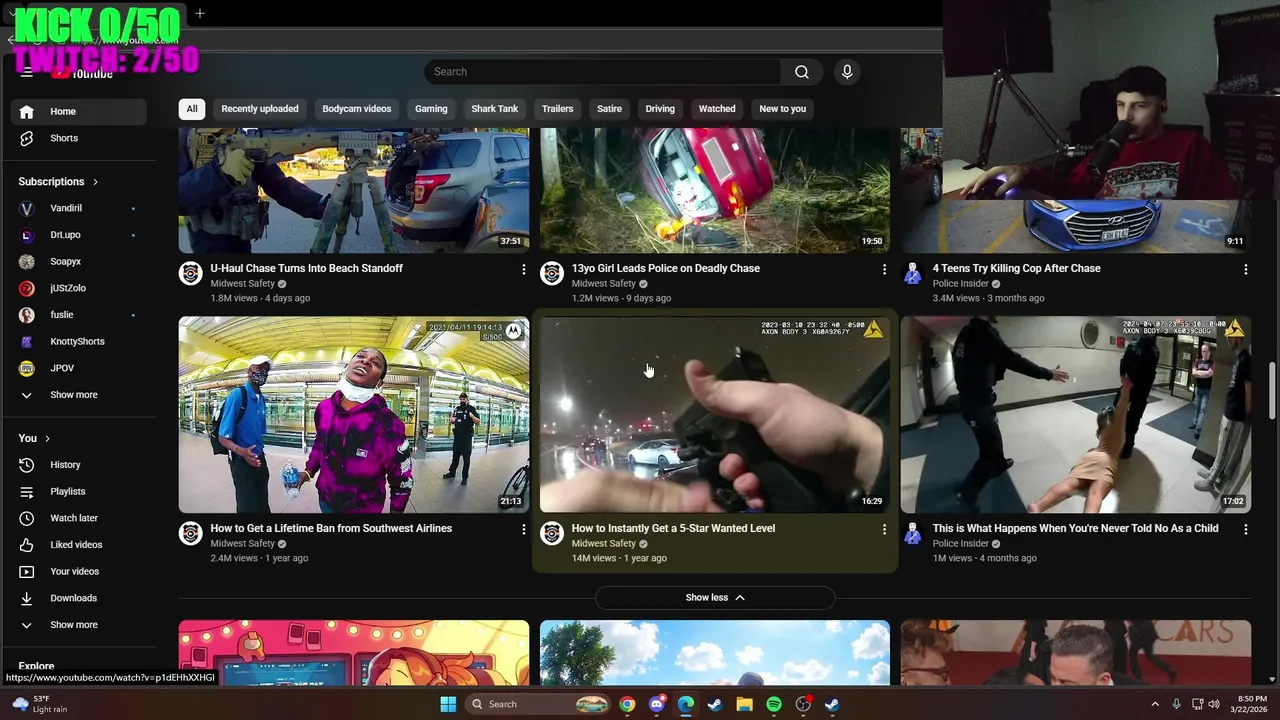Open video titled U-Haul Chase Turns Into Beach Standoff
This screenshot has height=720, width=1280.
coord(307,268)
